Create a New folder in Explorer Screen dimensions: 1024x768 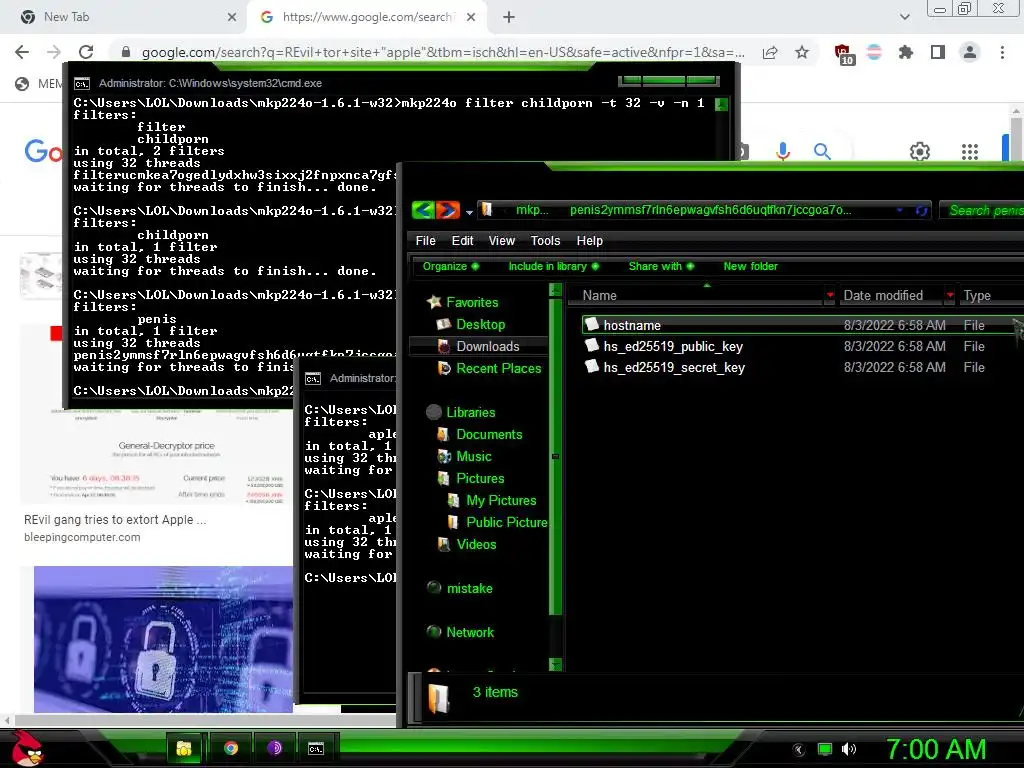(x=750, y=266)
